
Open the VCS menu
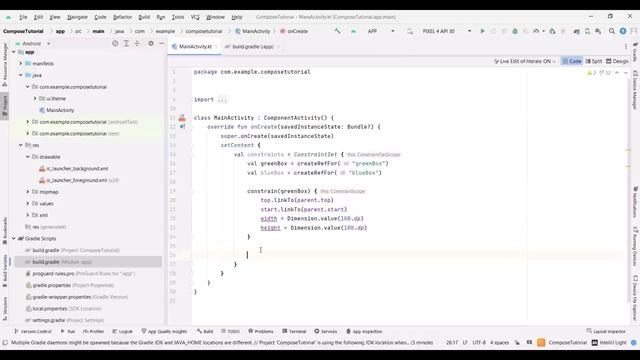[195, 17]
